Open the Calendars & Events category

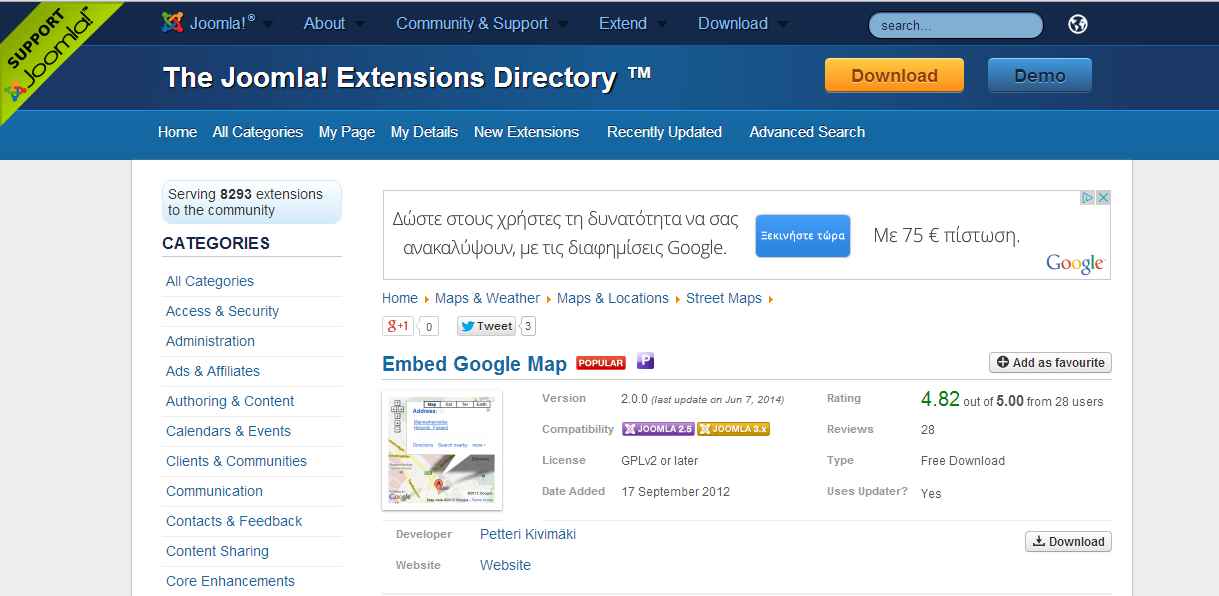coord(228,431)
